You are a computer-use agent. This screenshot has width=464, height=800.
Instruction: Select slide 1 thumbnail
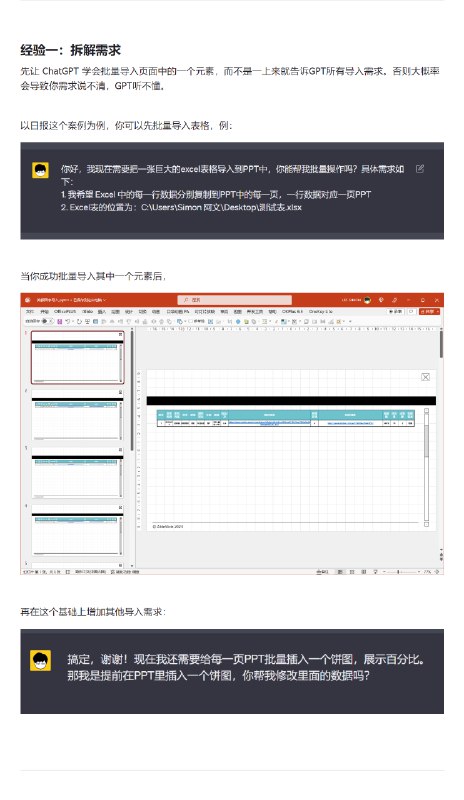click(77, 358)
